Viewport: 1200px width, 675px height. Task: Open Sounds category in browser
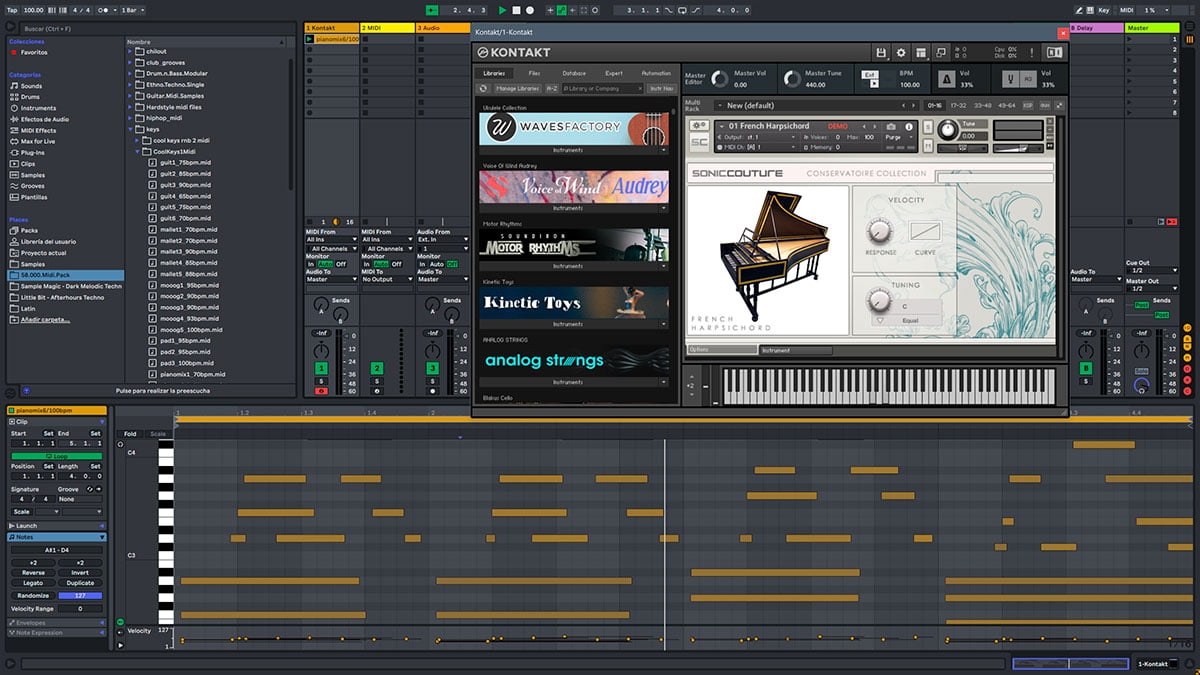point(31,86)
